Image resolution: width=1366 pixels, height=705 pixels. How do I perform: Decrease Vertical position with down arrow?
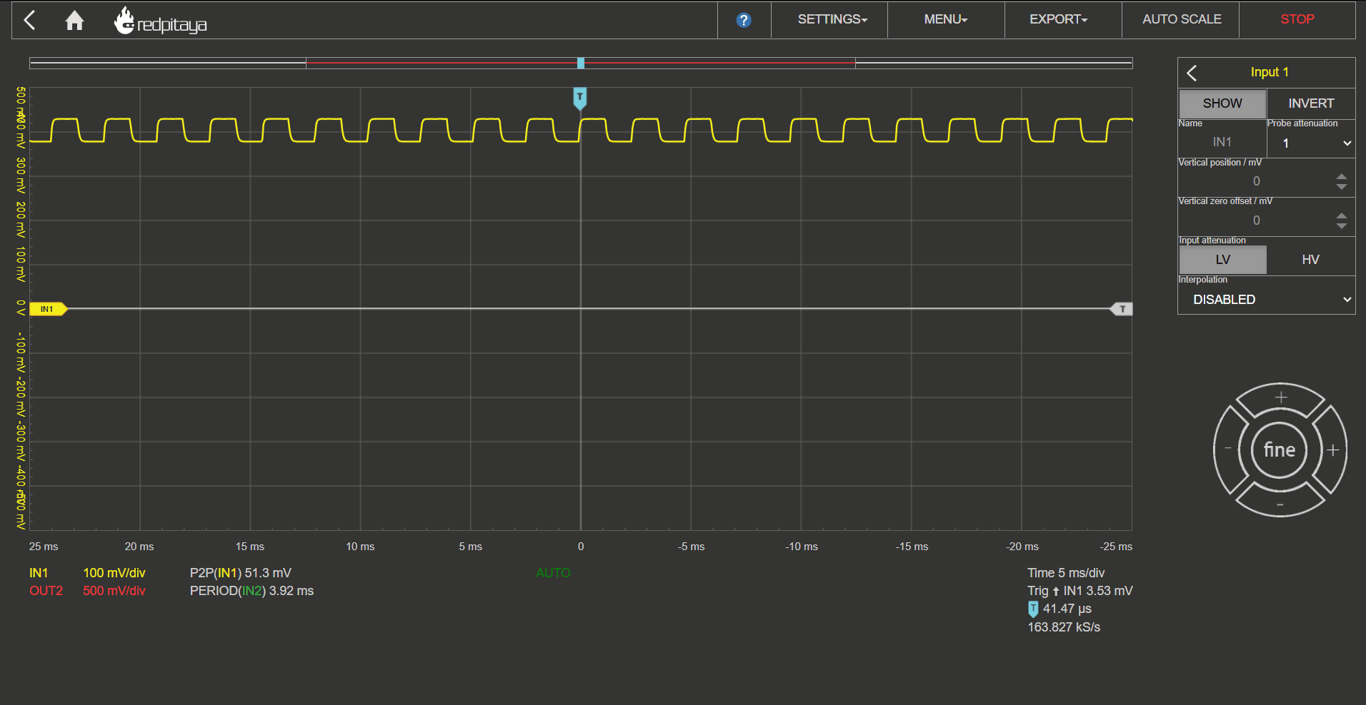(1342, 187)
